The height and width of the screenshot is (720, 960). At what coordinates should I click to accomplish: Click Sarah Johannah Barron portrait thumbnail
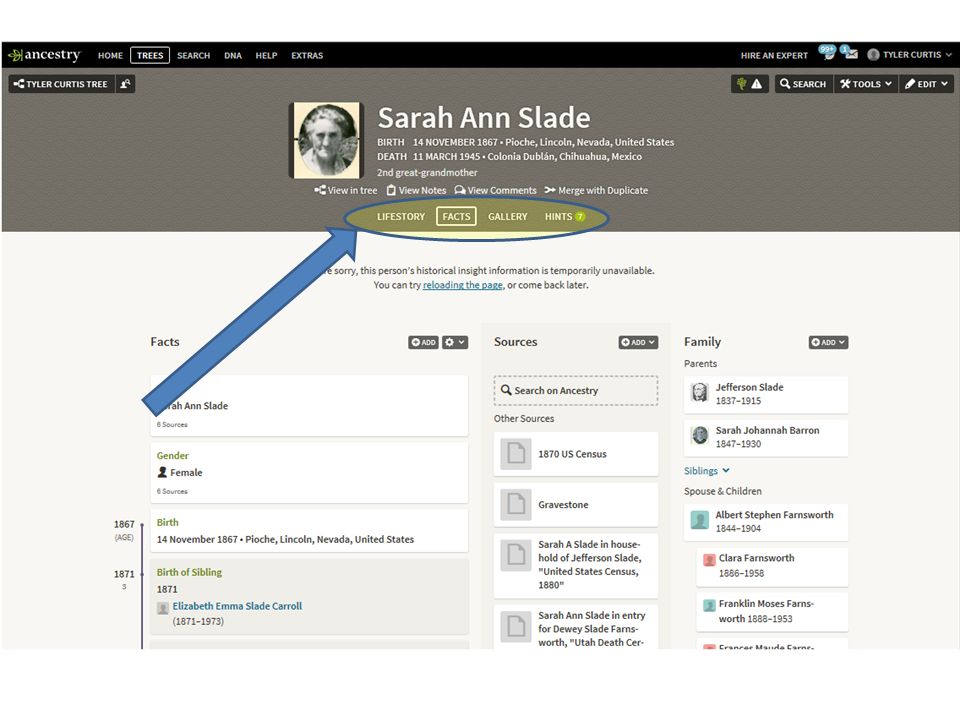pyautogui.click(x=700, y=435)
